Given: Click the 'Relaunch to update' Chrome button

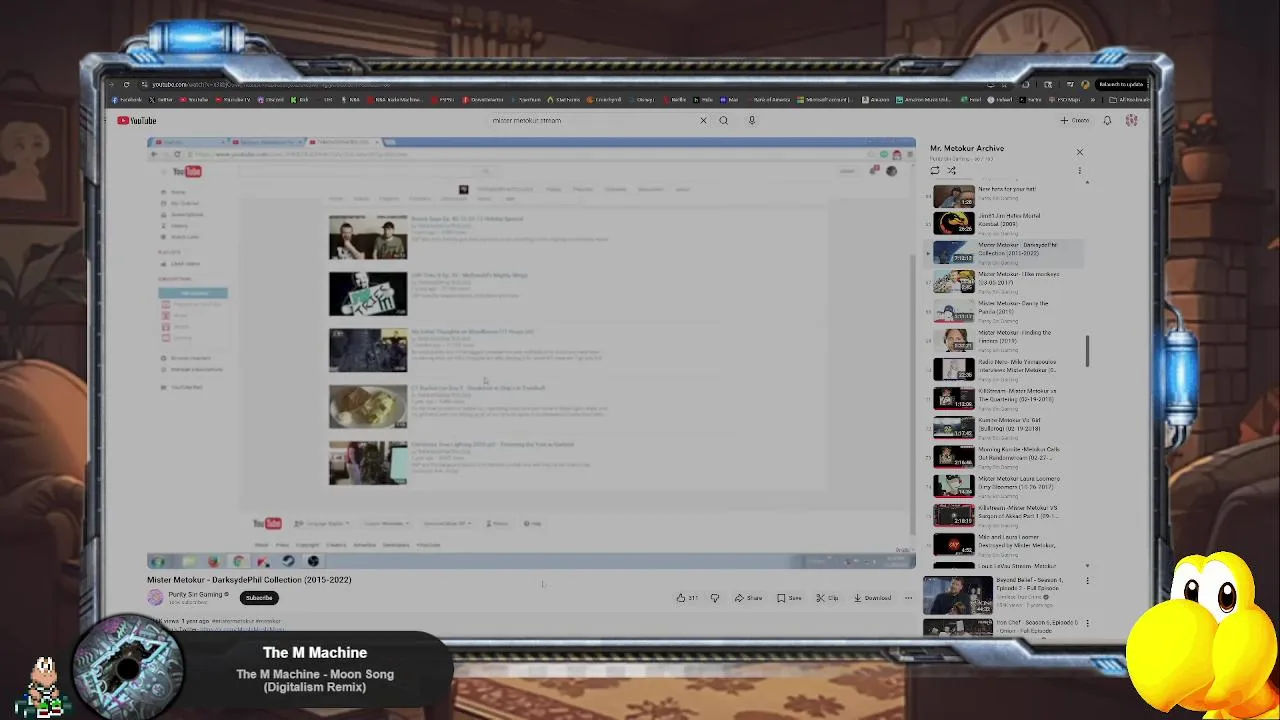Looking at the screenshot, I should [1121, 84].
